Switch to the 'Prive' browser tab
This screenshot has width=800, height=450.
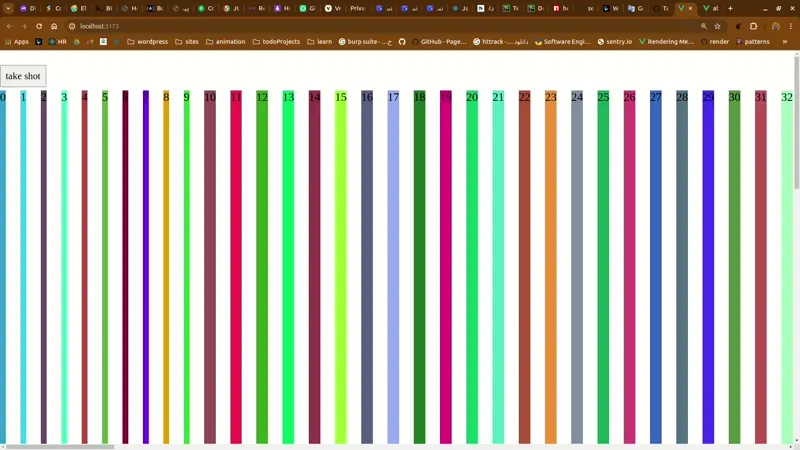coord(357,8)
